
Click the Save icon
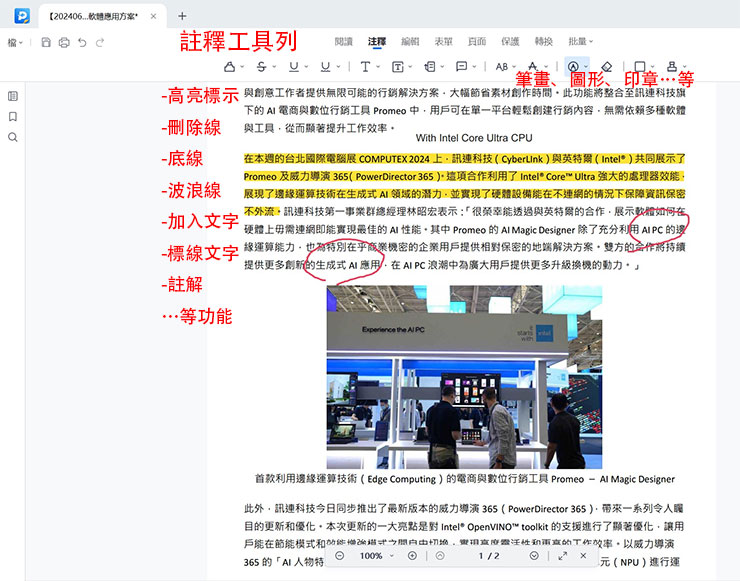click(x=46, y=42)
